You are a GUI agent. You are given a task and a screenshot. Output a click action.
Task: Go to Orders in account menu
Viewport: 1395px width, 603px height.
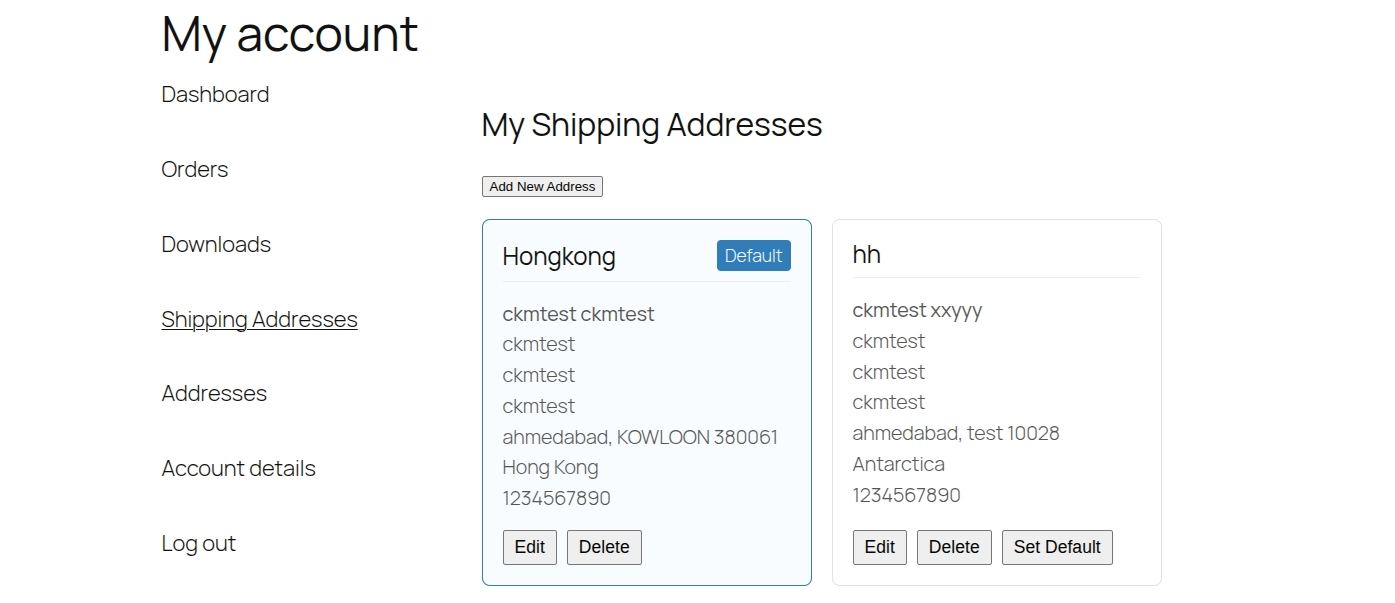(x=195, y=169)
